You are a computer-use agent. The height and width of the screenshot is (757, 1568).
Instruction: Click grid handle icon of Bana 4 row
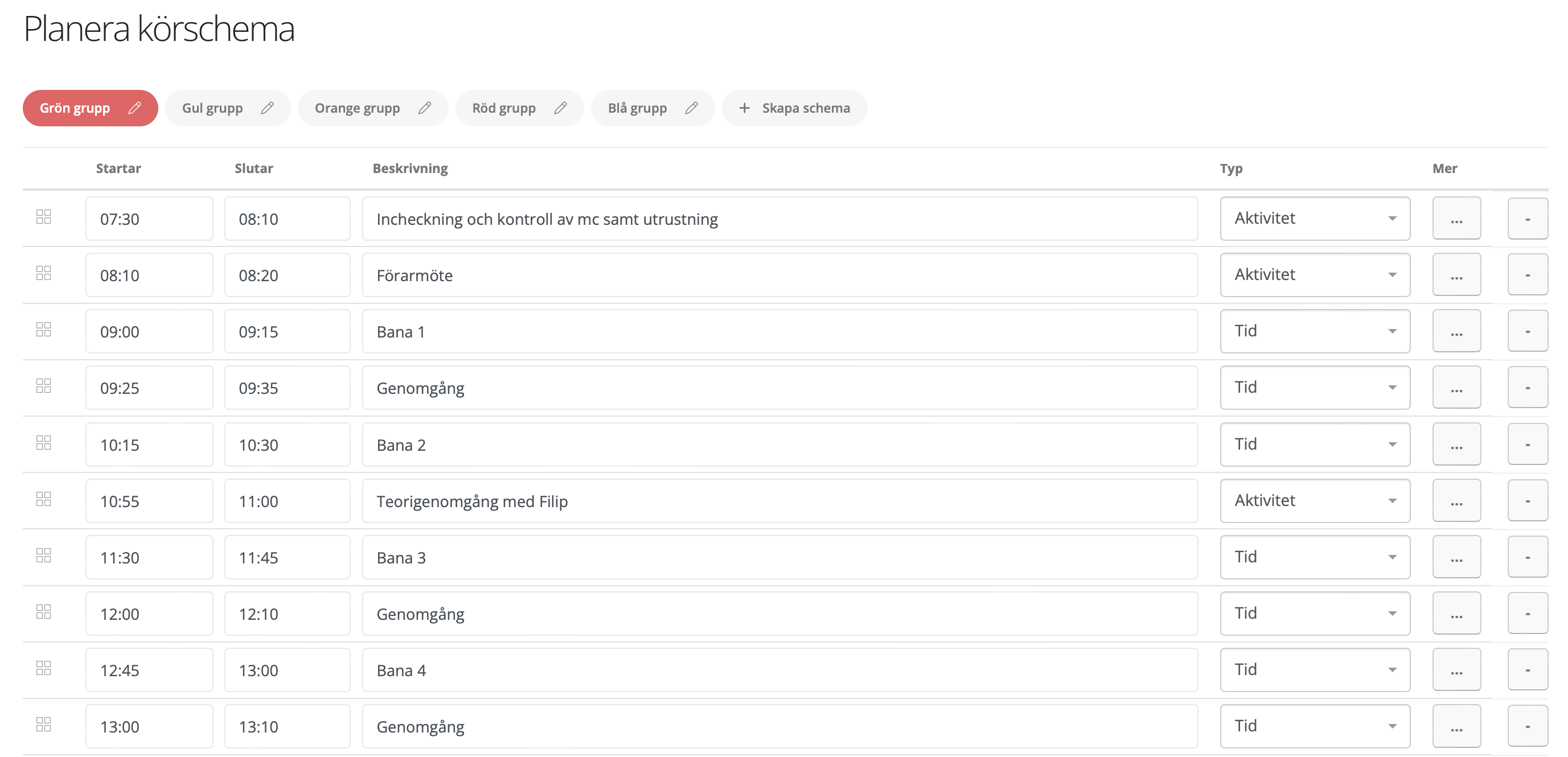point(43,668)
